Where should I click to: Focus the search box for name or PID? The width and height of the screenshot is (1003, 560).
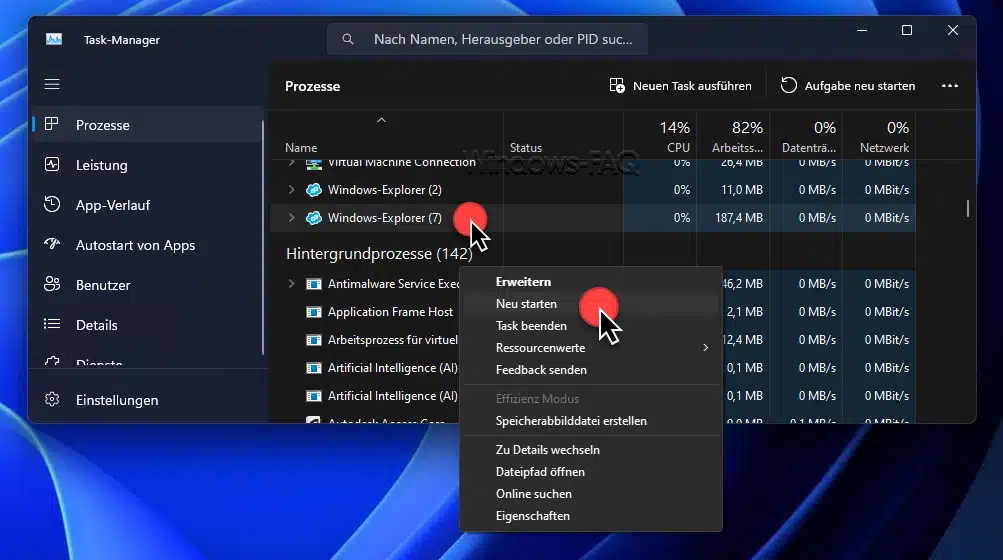coord(487,39)
